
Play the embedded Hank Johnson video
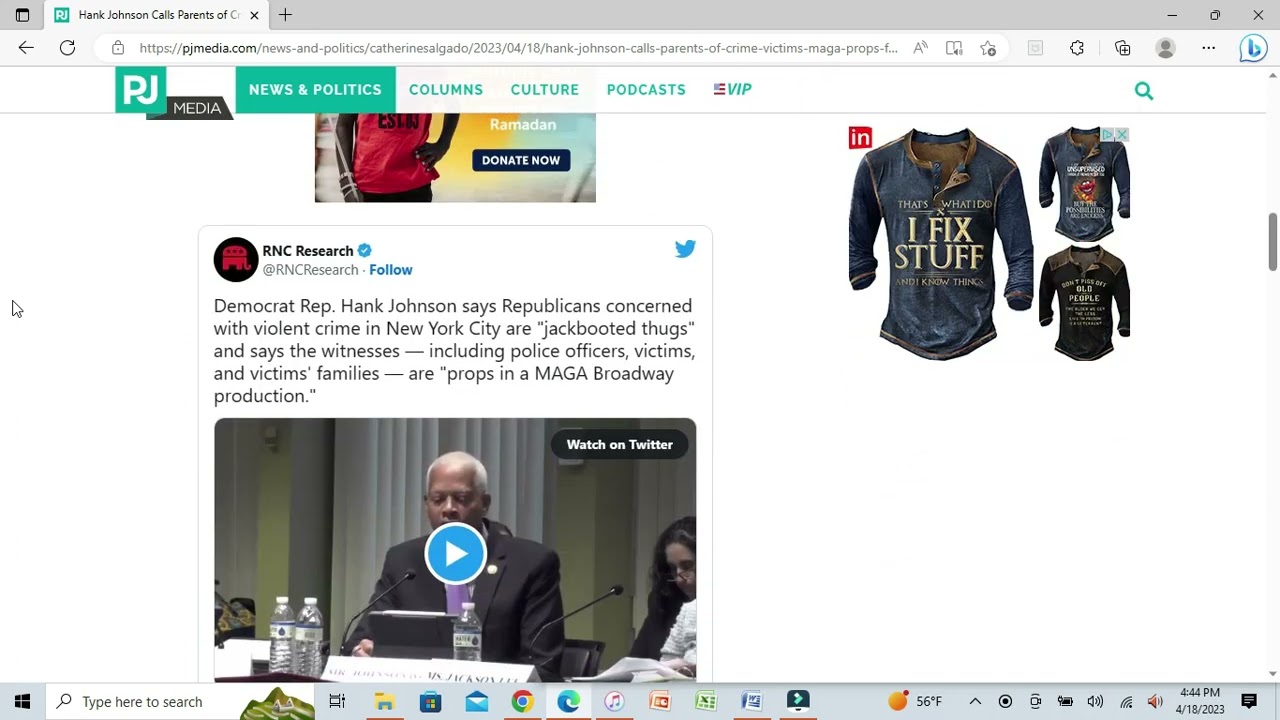click(x=455, y=553)
